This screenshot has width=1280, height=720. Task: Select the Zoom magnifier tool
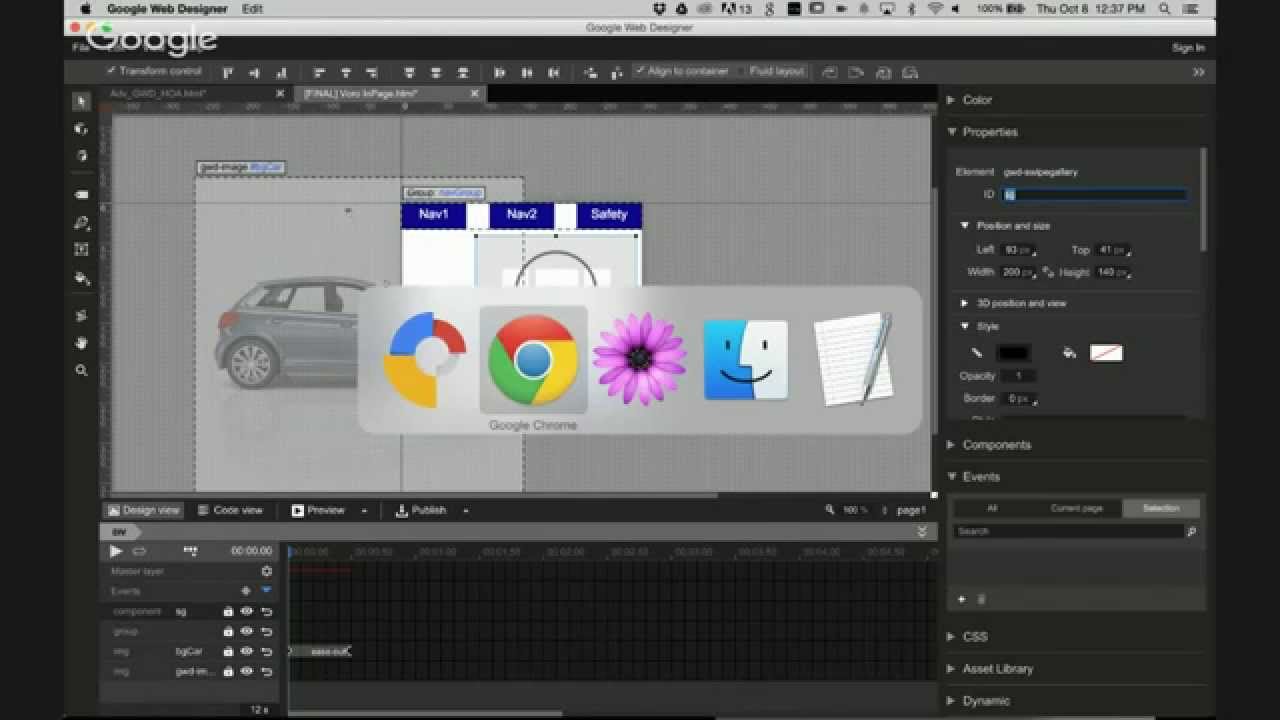coord(82,370)
